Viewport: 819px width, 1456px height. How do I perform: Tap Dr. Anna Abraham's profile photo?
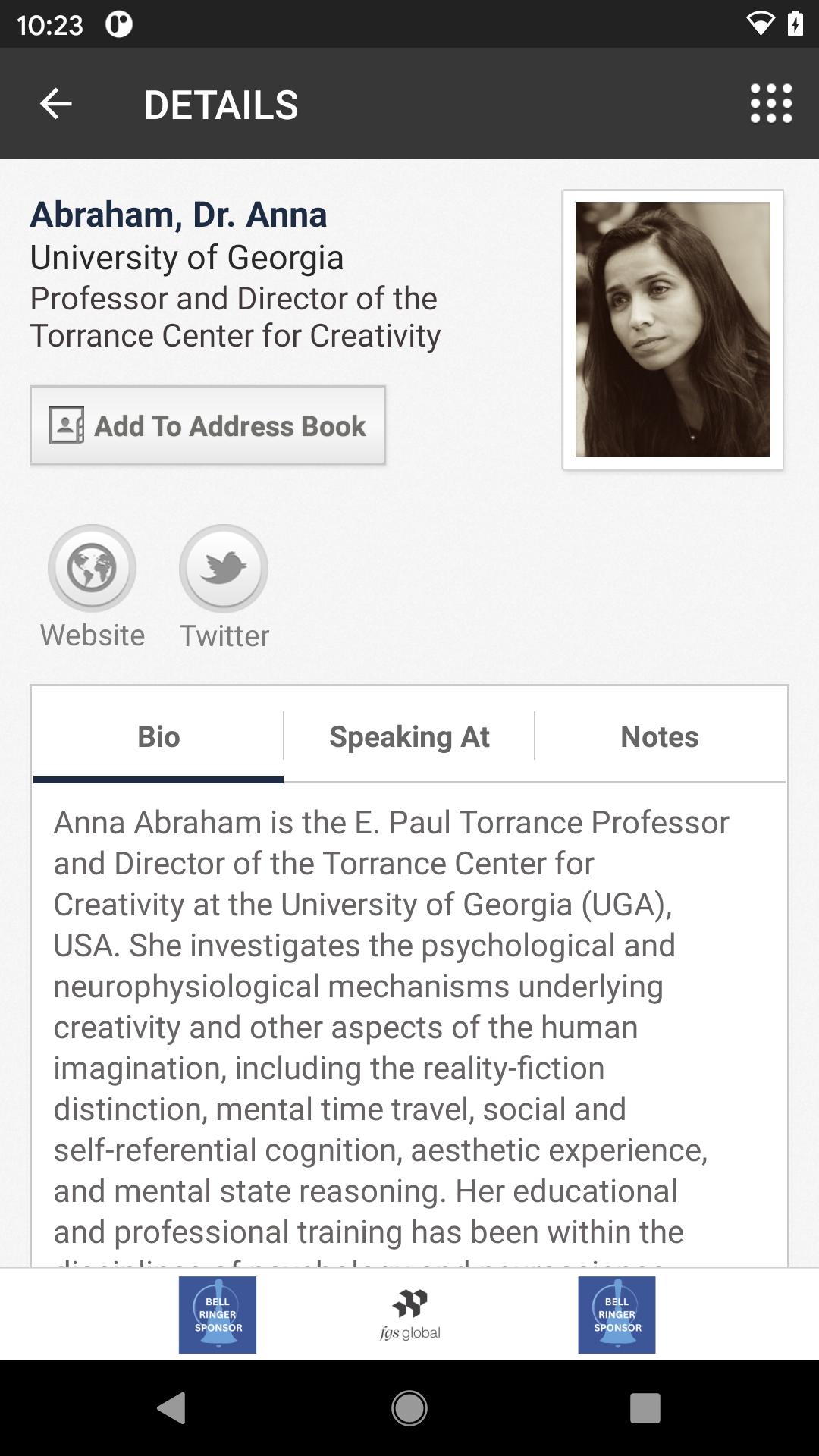tap(673, 330)
